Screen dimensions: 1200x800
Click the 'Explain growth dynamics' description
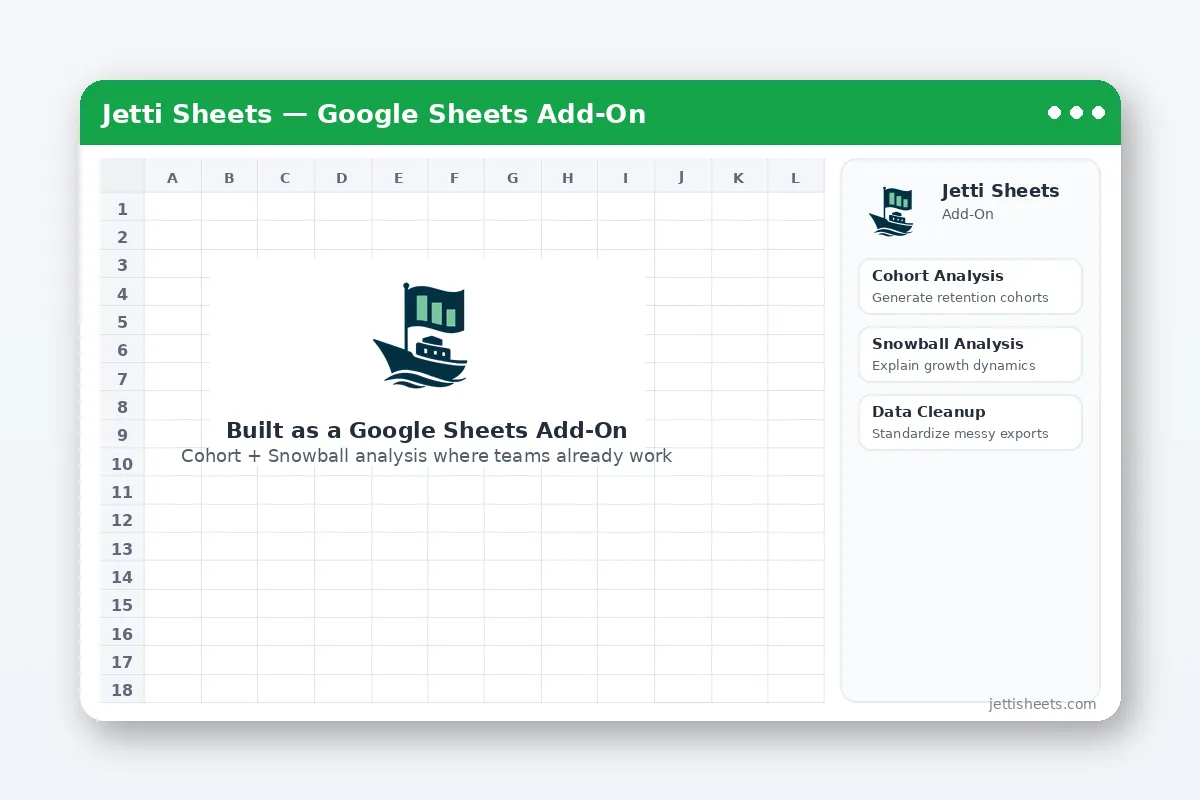click(954, 365)
